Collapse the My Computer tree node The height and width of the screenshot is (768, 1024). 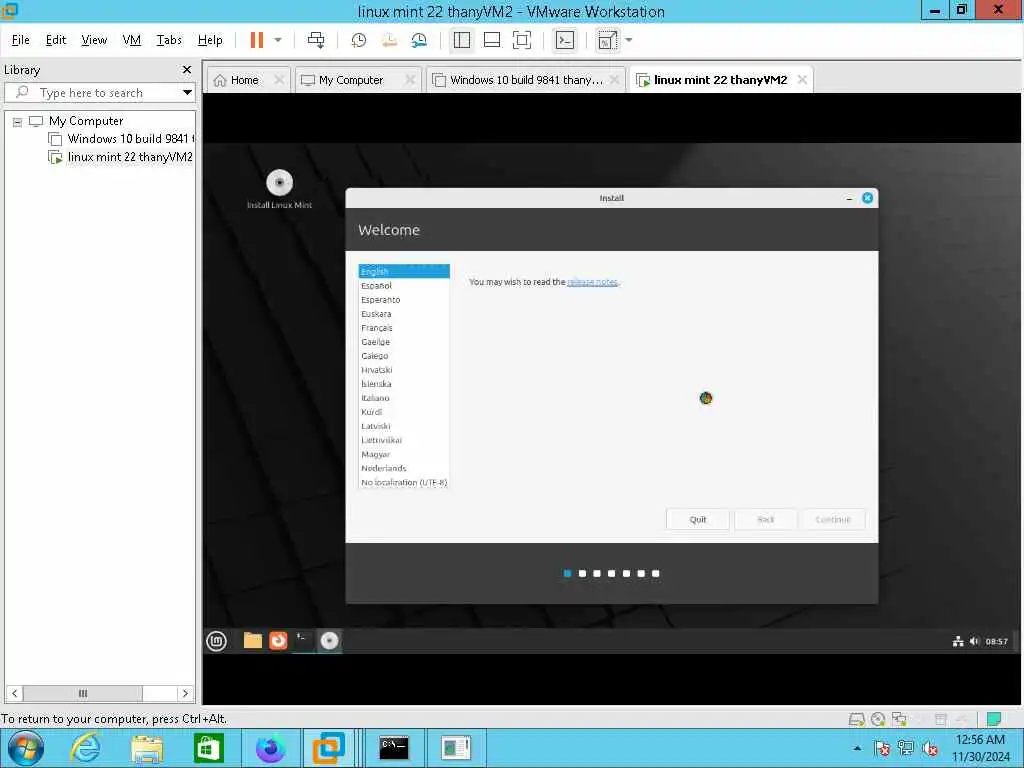tap(18, 121)
